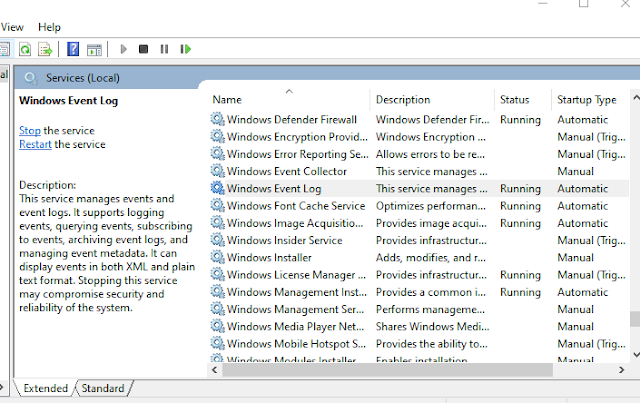Click the gear icon for Windows Mobile Hotspot
The height and width of the screenshot is (403, 640).
click(x=218, y=343)
